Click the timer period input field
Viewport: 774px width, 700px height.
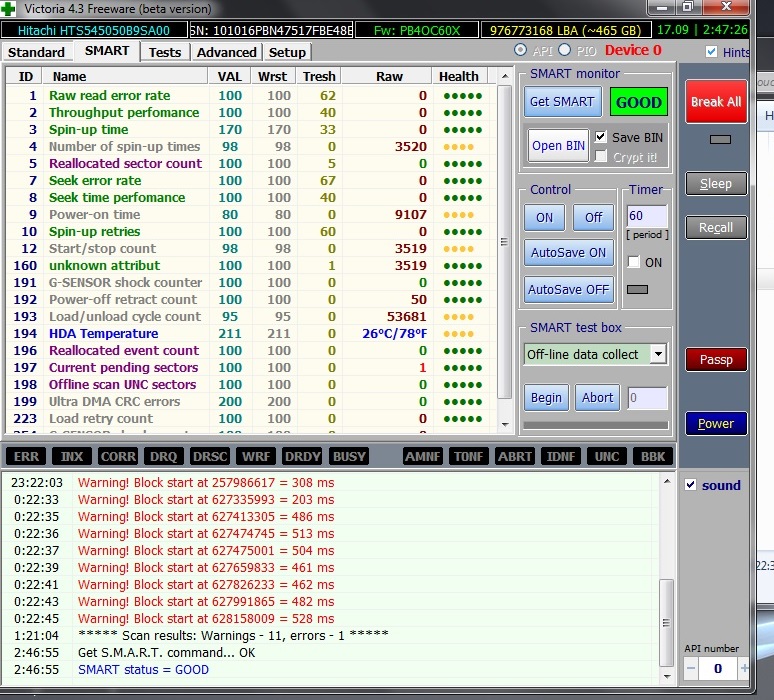click(x=646, y=216)
